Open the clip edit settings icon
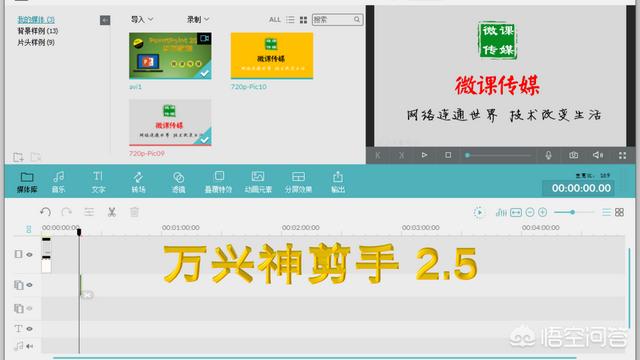The height and width of the screenshot is (360, 640). point(89,212)
